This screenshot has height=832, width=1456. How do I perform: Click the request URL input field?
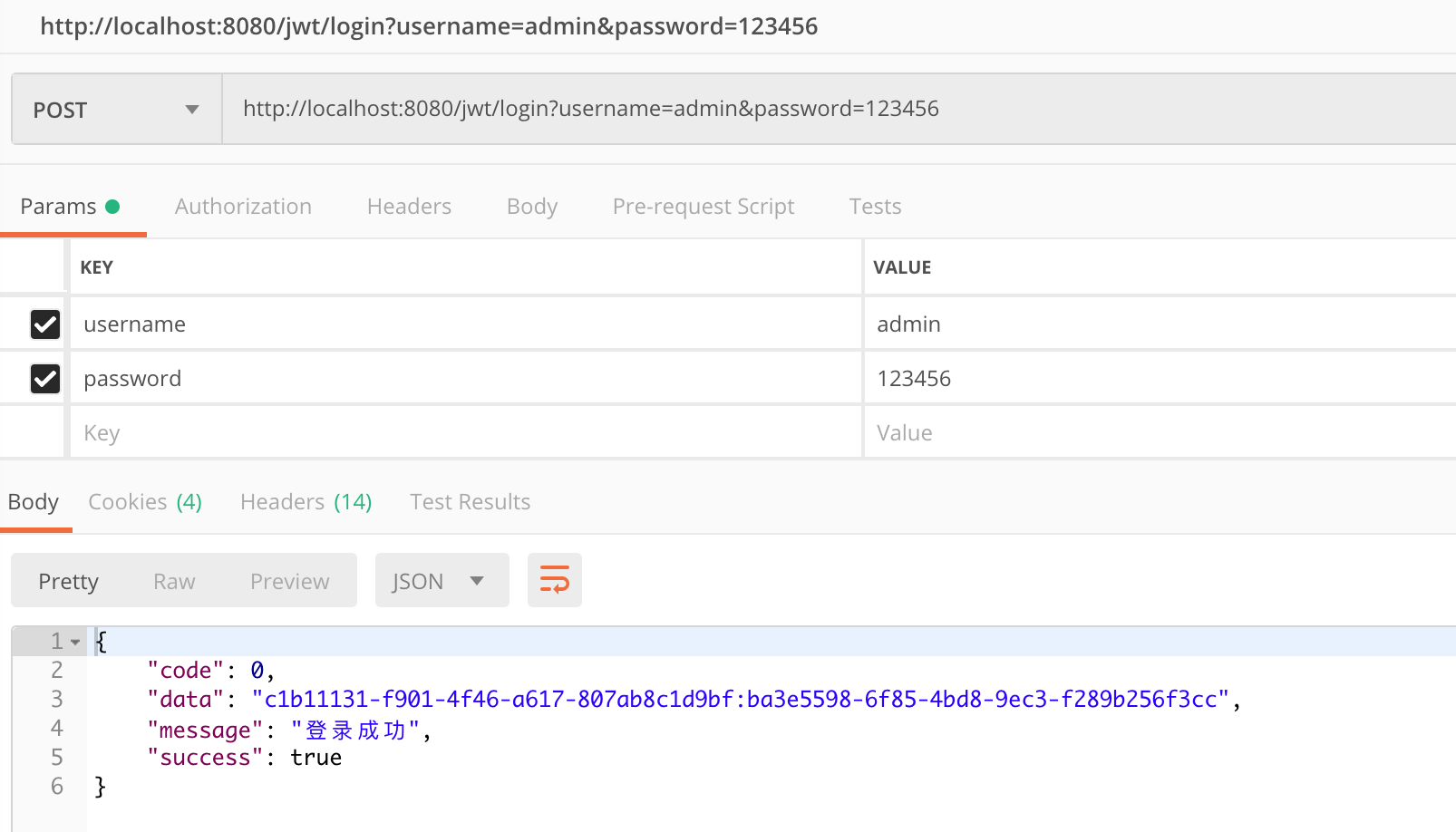click(635, 108)
